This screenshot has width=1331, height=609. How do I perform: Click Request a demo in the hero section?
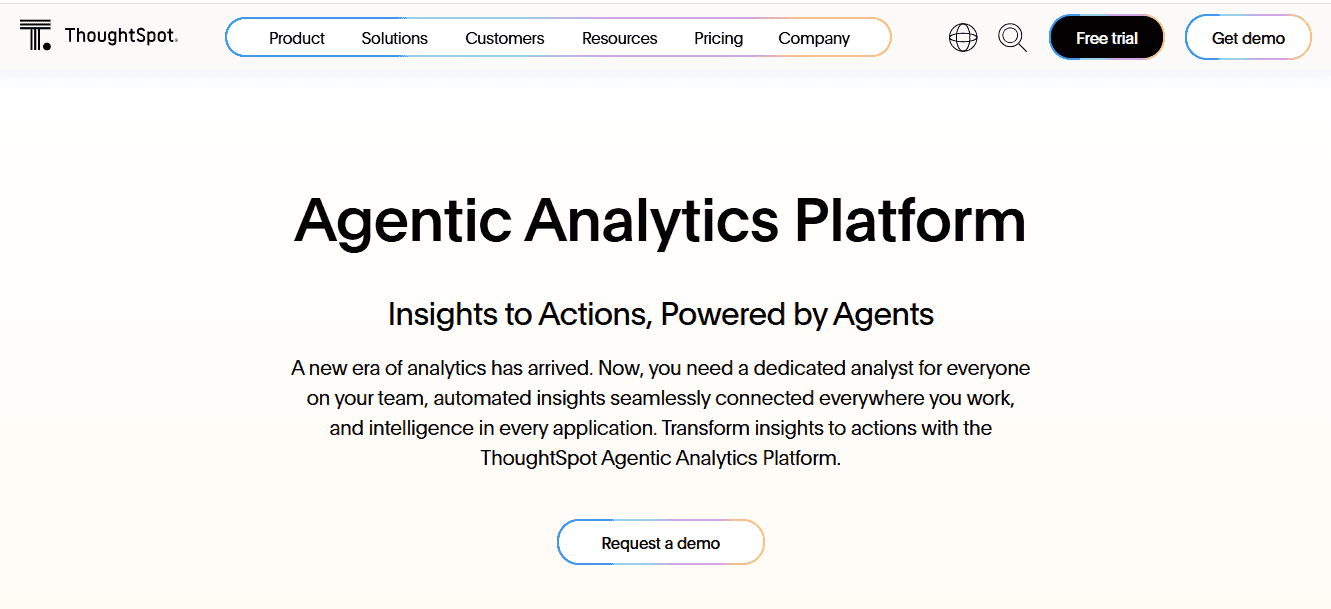[660, 542]
